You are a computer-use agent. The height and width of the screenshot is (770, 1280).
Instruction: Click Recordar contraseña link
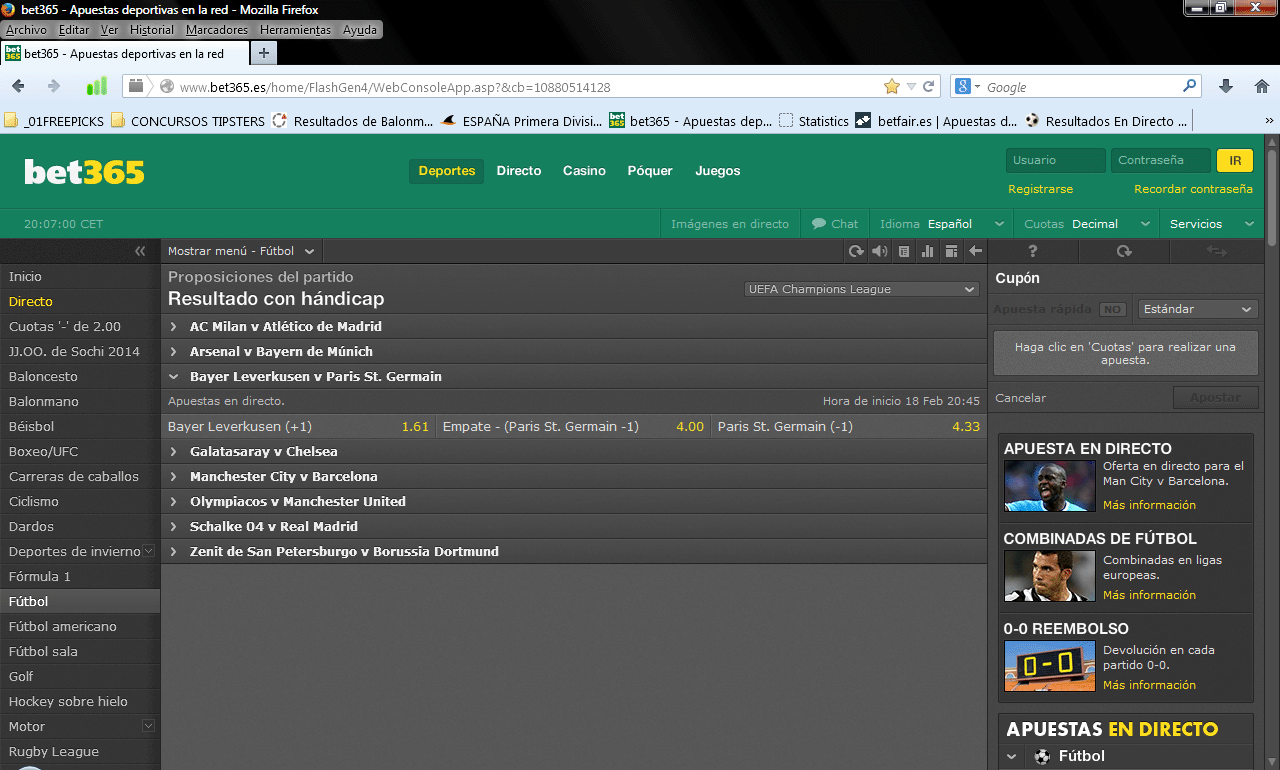pyautogui.click(x=1193, y=189)
